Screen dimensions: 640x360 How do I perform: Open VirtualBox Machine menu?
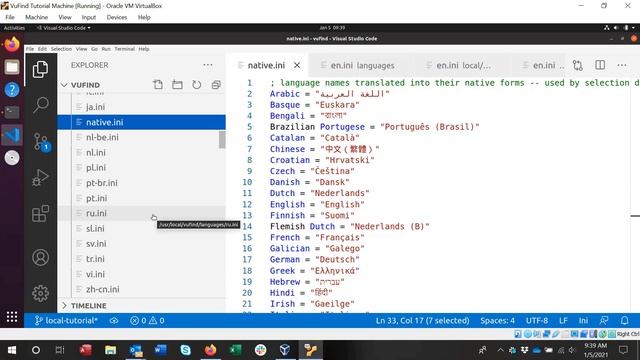(x=36, y=17)
